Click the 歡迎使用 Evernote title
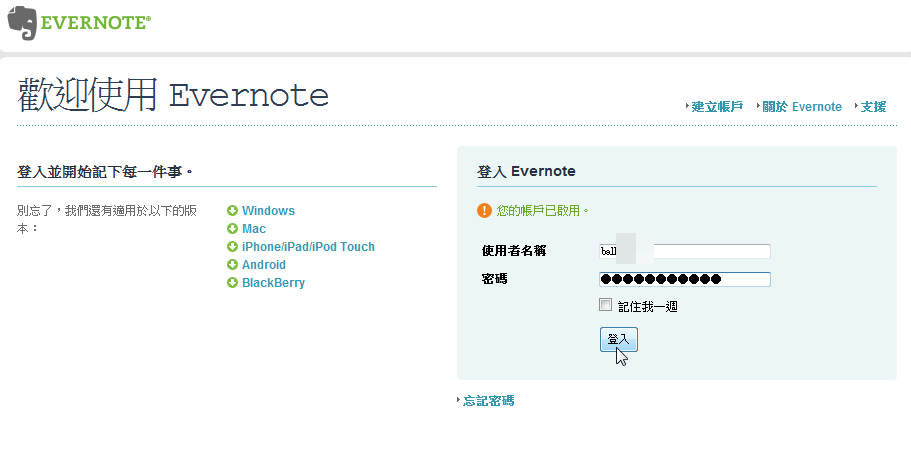The width and height of the screenshot is (911, 458). [173, 95]
